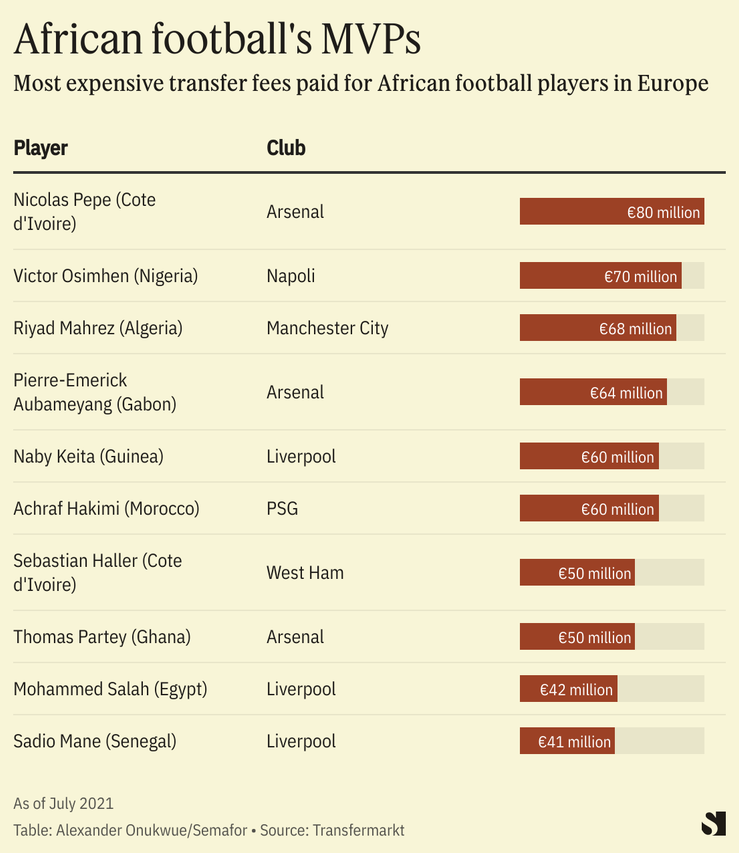Select Mohammed Salah (Egypt) row label
This screenshot has height=853, width=739.
[x=109, y=689]
